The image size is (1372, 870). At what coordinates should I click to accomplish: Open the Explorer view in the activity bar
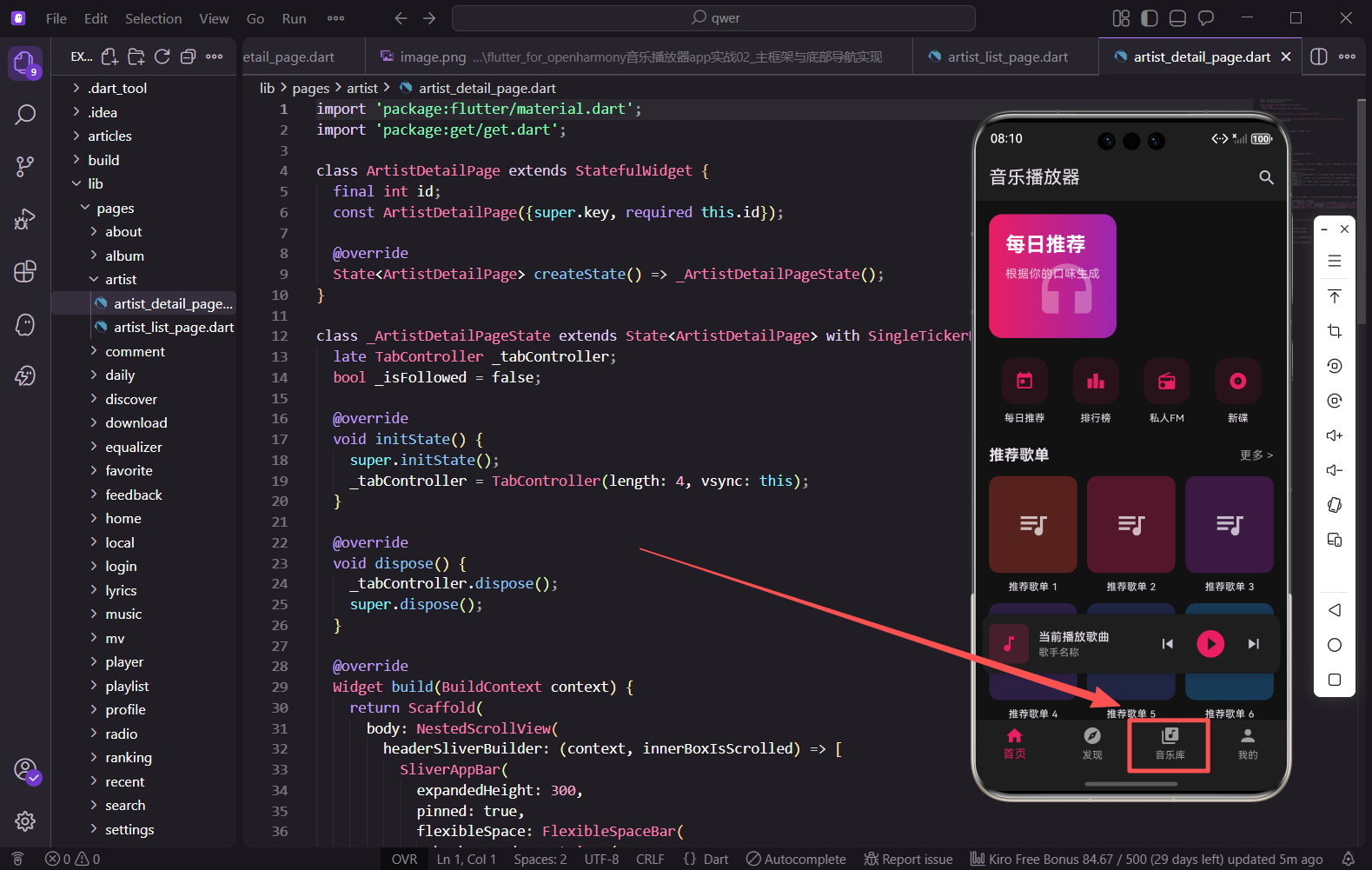[x=24, y=63]
